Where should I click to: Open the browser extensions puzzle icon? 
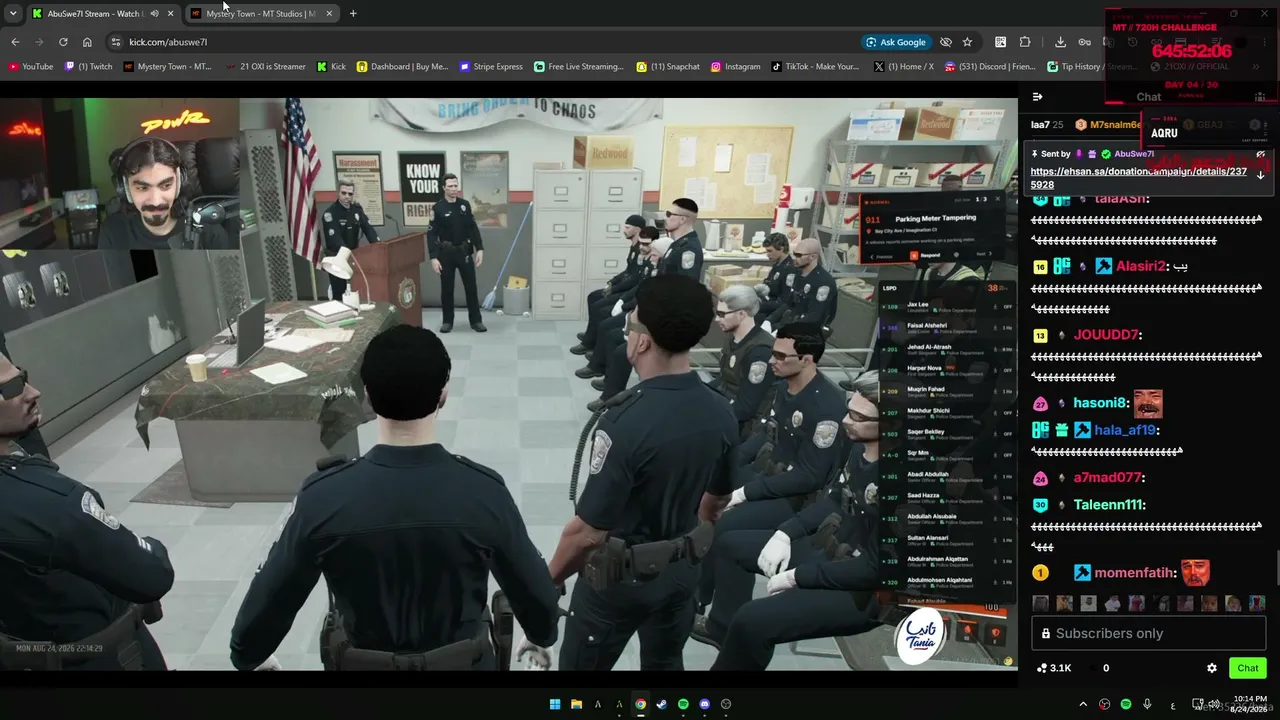tap(1025, 42)
